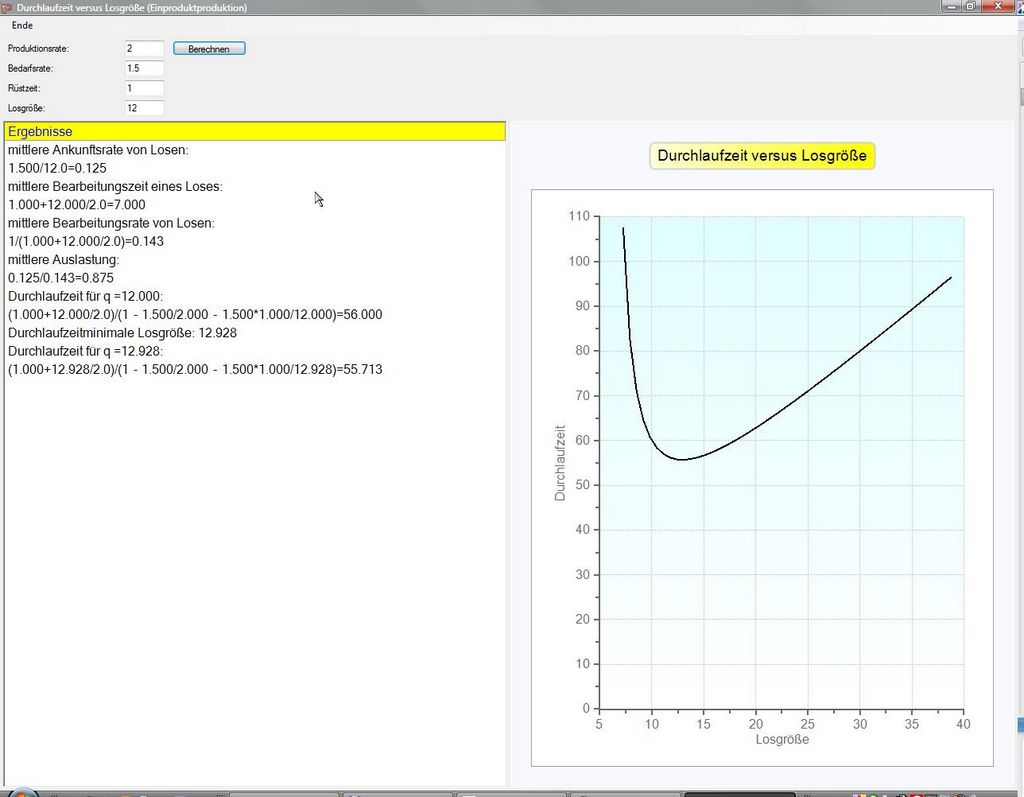Click the Losgröße x-axis label on the chart
The height and width of the screenshot is (797, 1024).
(782, 740)
